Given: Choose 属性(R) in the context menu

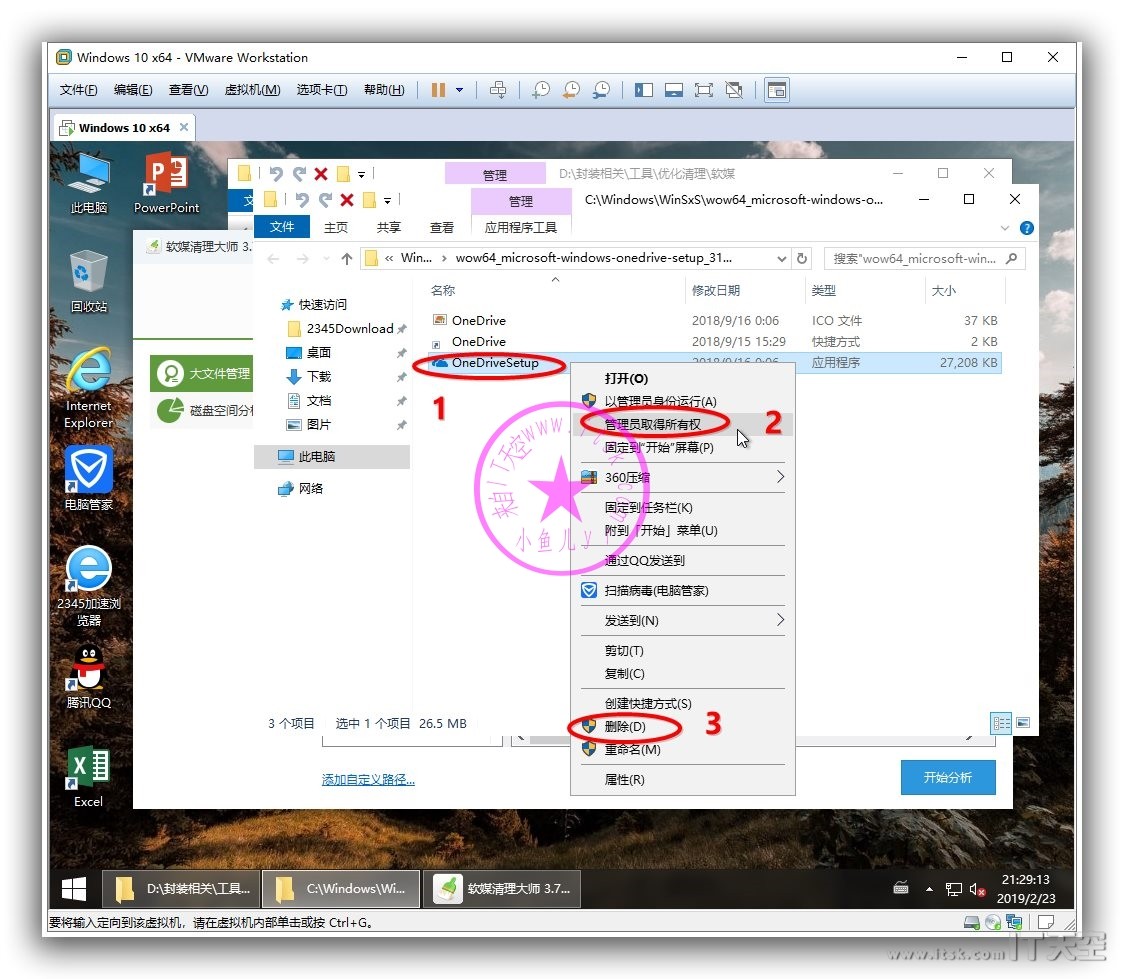Looking at the screenshot, I should 682,780.
